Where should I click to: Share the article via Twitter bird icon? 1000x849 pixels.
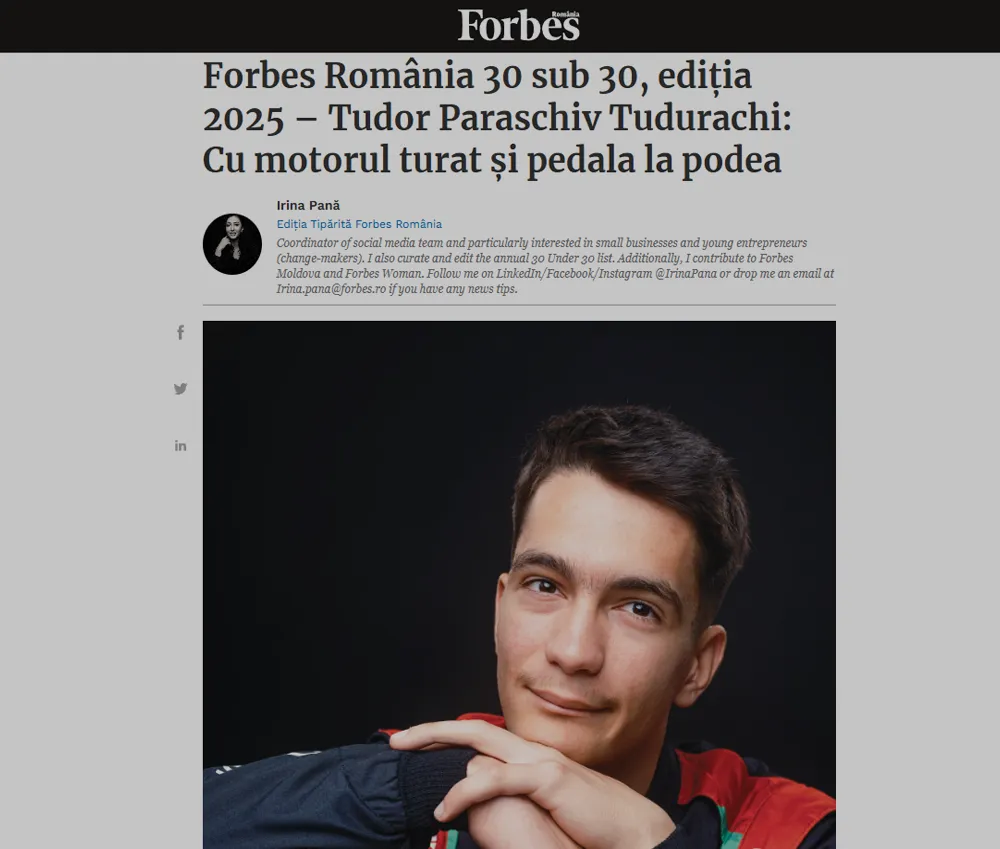(180, 388)
